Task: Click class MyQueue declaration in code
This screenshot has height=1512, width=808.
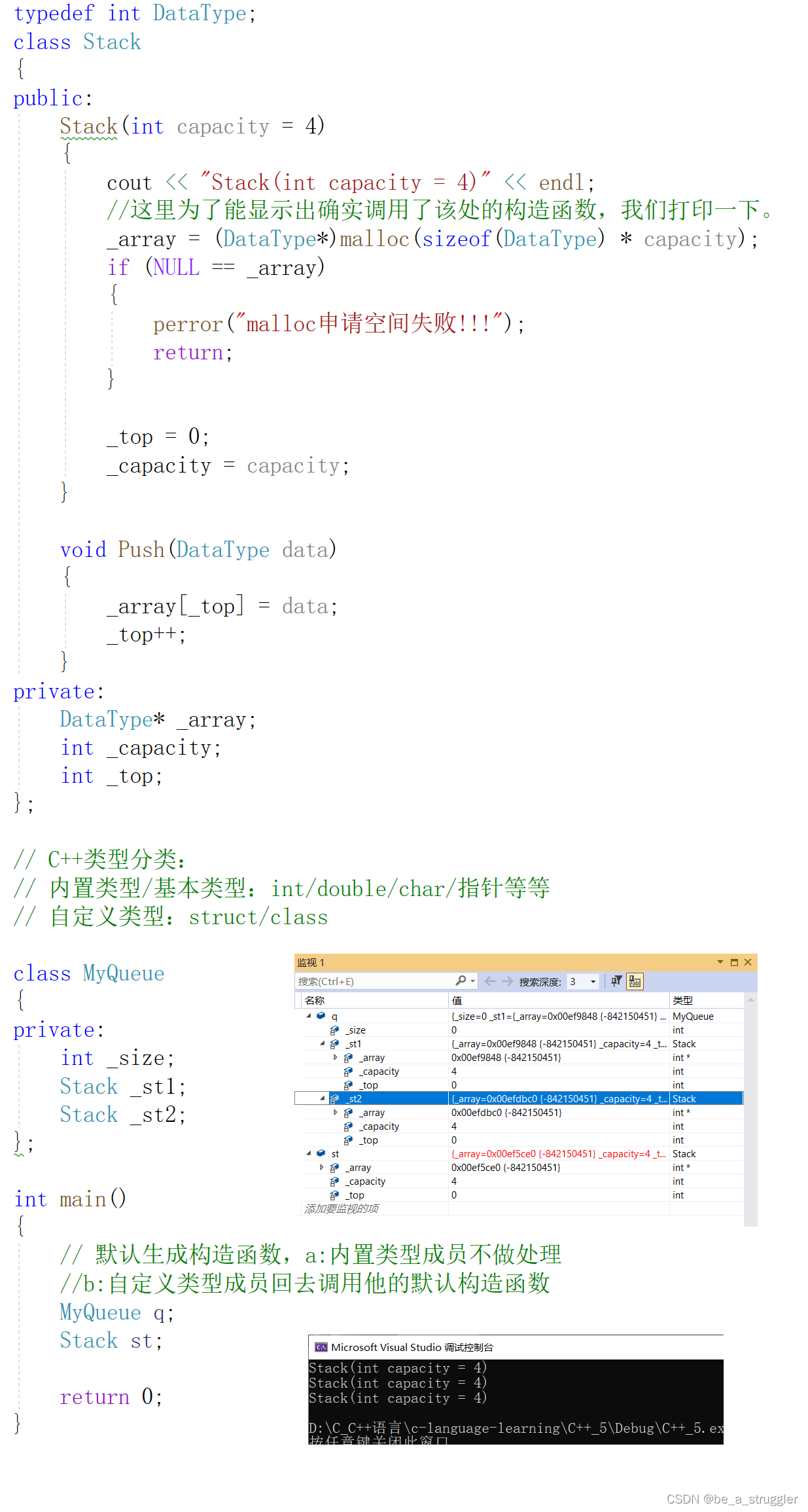Action: (x=89, y=973)
